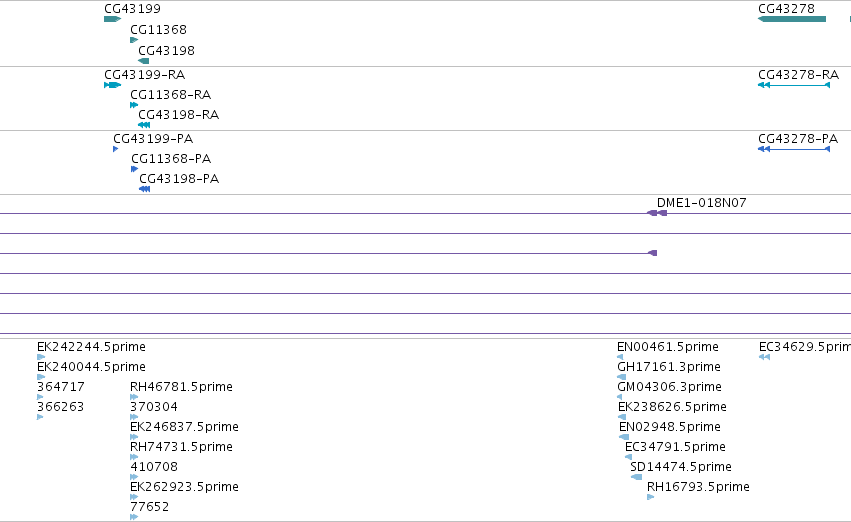Select the EN00461.5prime EST label

(x=668, y=347)
